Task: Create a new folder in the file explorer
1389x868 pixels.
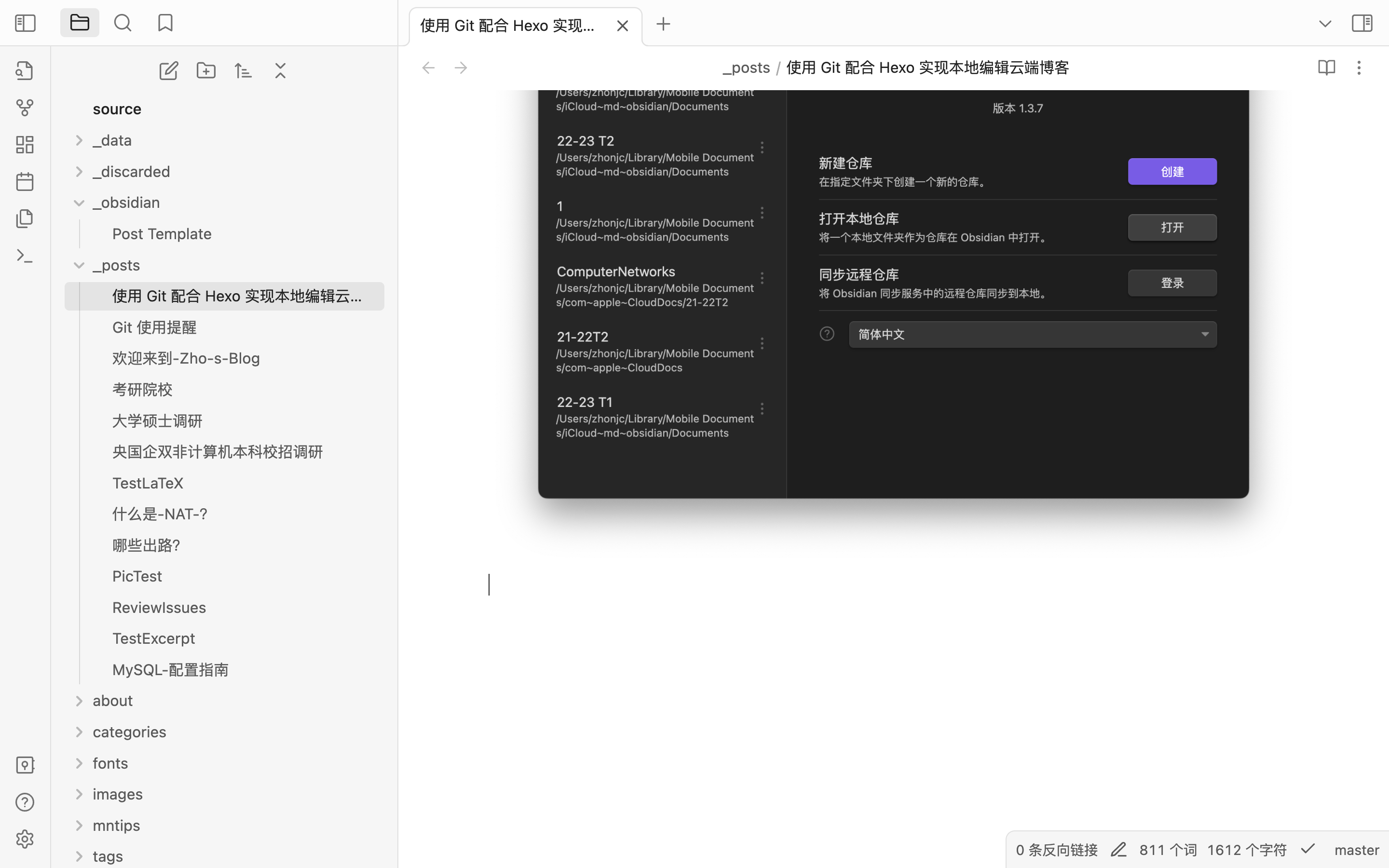Action: click(x=206, y=70)
